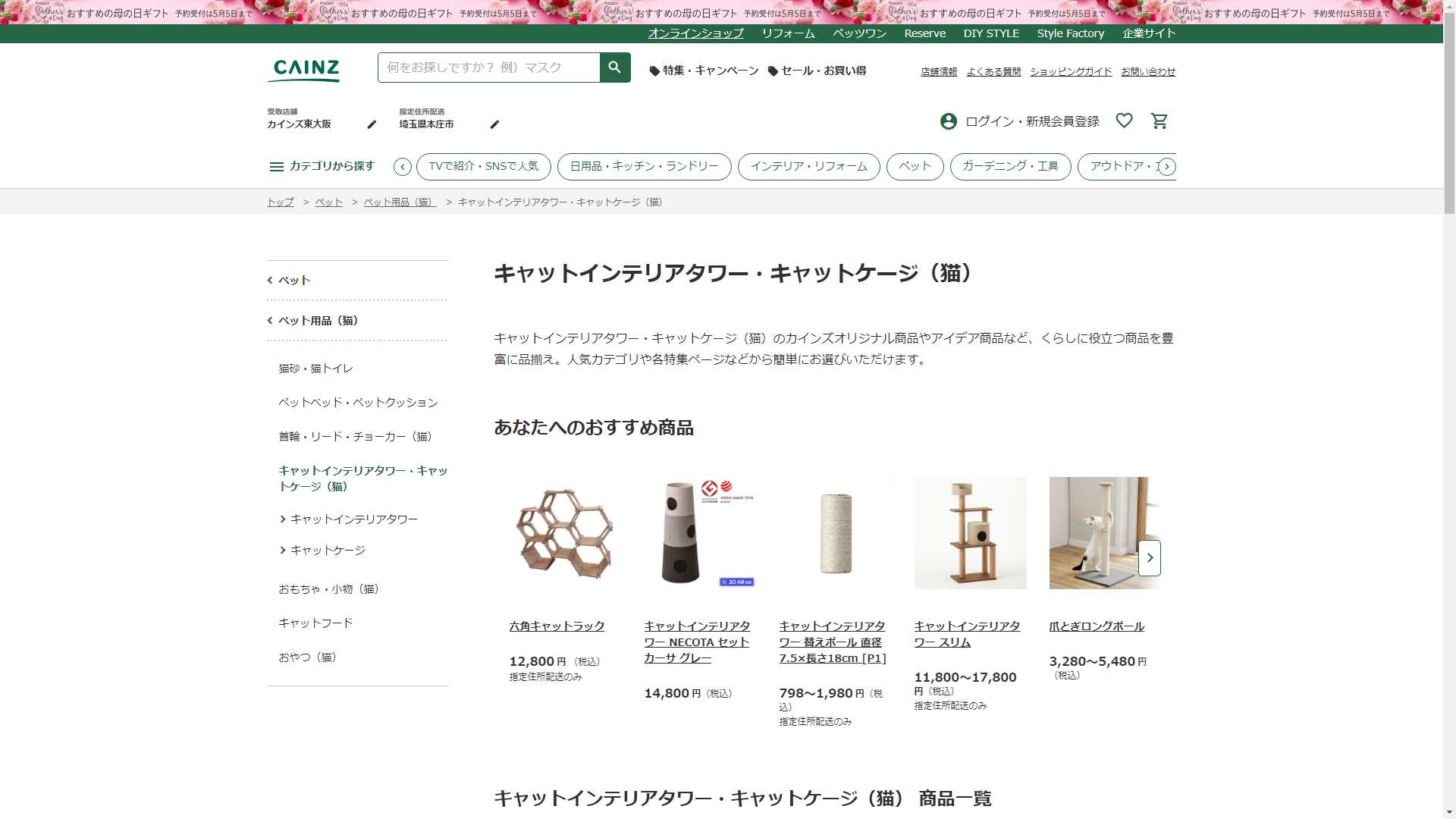The height and width of the screenshot is (819, 1456).
Task: Click the search input field
Action: coord(488,67)
